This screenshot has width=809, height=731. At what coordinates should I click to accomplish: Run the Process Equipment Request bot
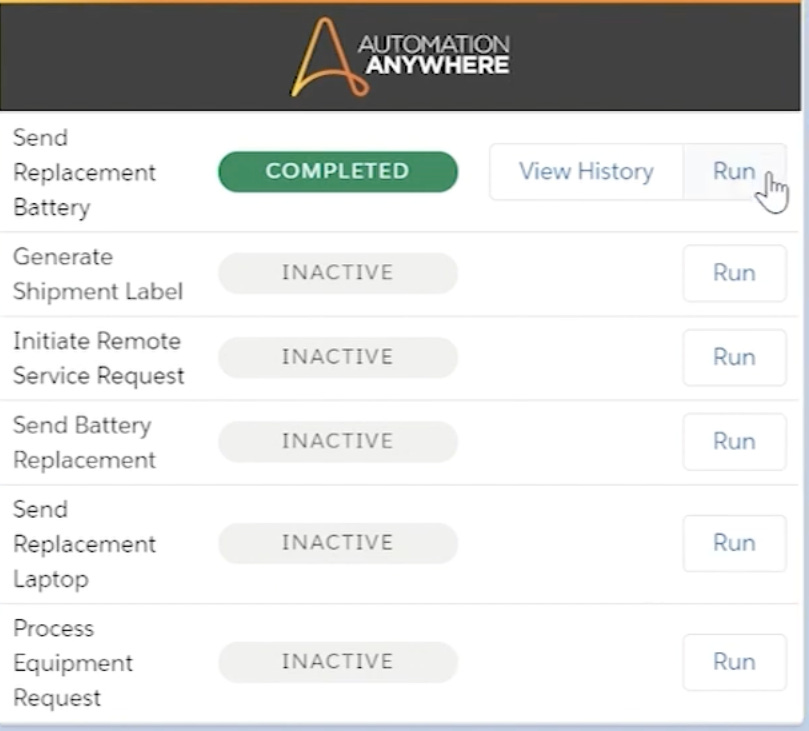click(x=734, y=661)
